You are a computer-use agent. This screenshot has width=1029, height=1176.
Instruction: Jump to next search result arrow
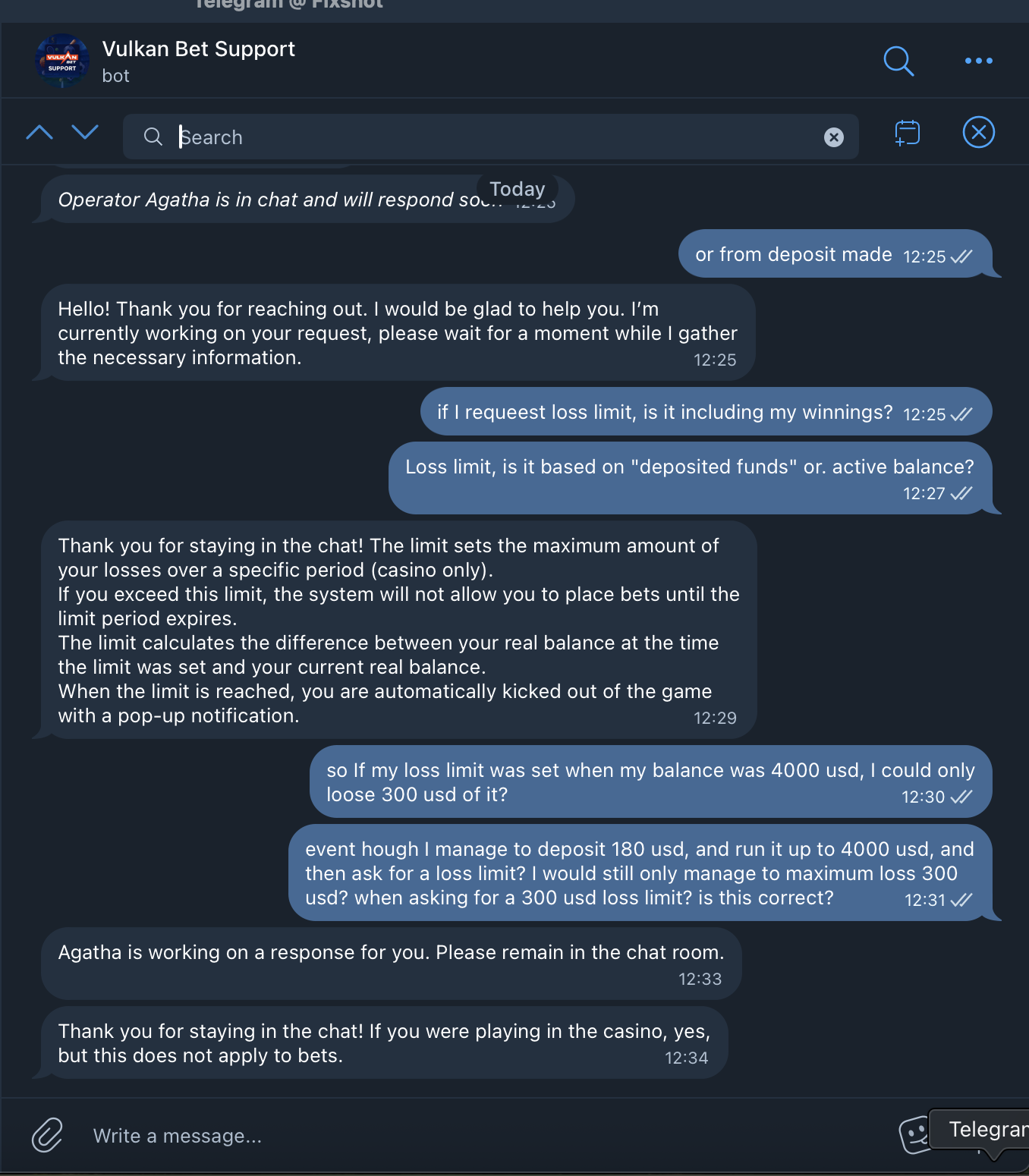click(85, 133)
